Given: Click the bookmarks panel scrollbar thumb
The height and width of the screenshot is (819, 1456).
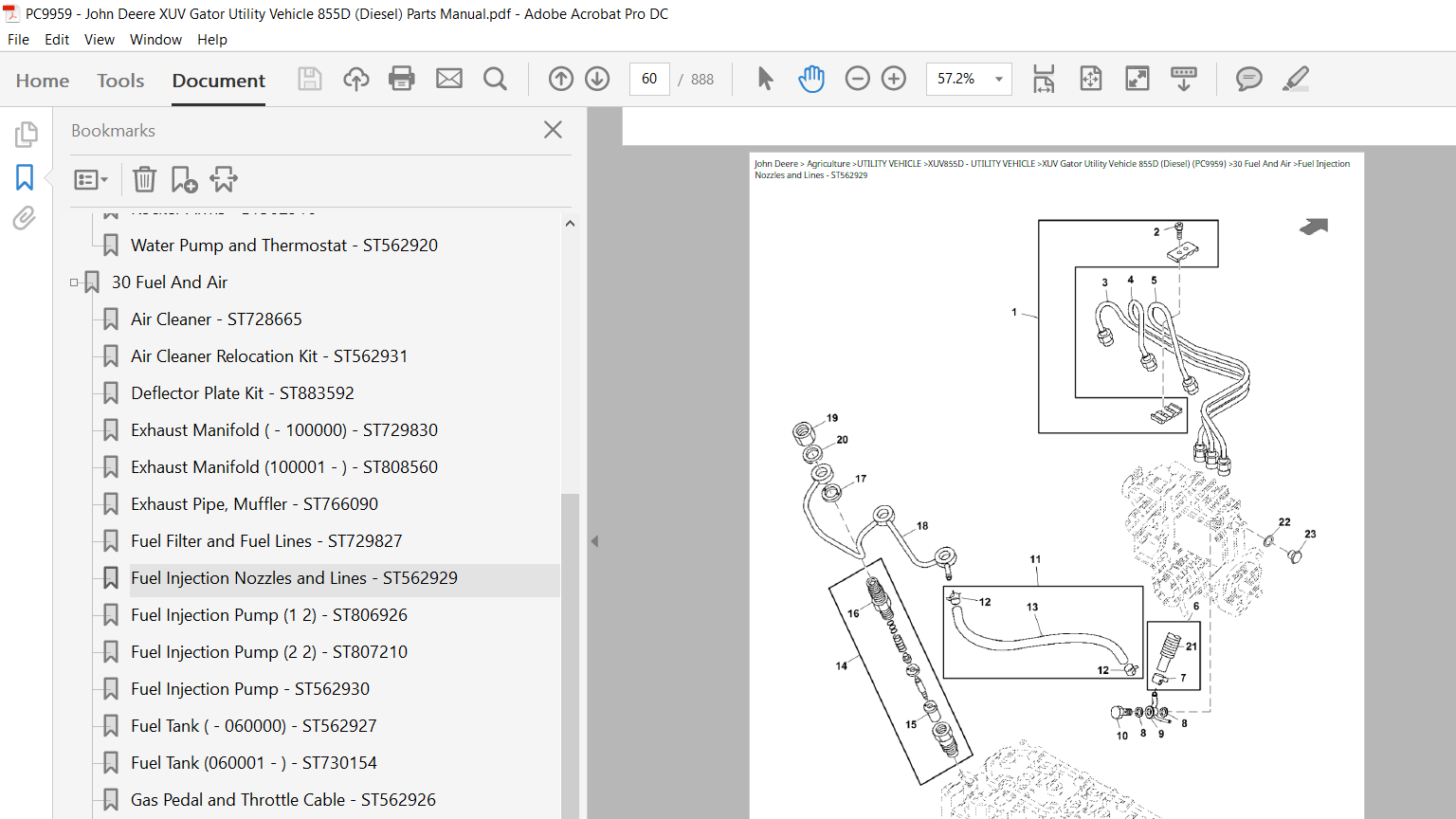Looking at the screenshot, I should click(570, 654).
